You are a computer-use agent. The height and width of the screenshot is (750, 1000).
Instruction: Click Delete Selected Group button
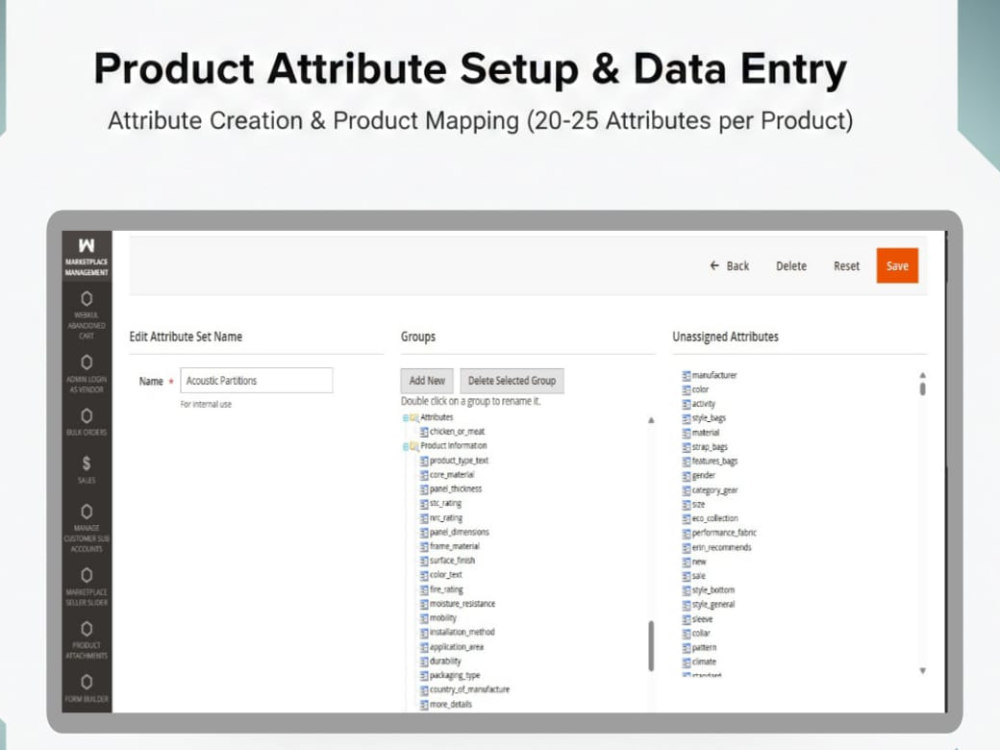(511, 381)
